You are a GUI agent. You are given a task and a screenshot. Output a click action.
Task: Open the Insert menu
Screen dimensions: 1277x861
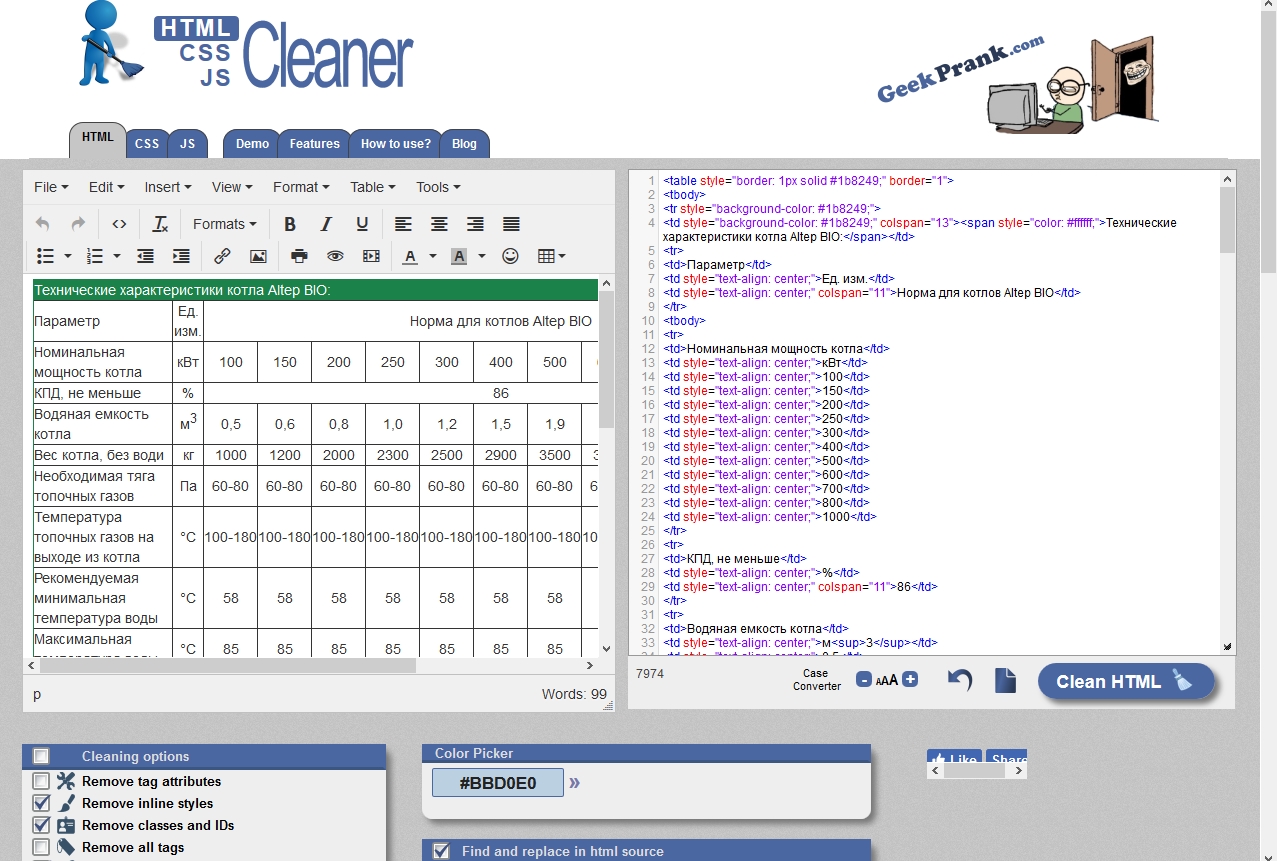168,187
